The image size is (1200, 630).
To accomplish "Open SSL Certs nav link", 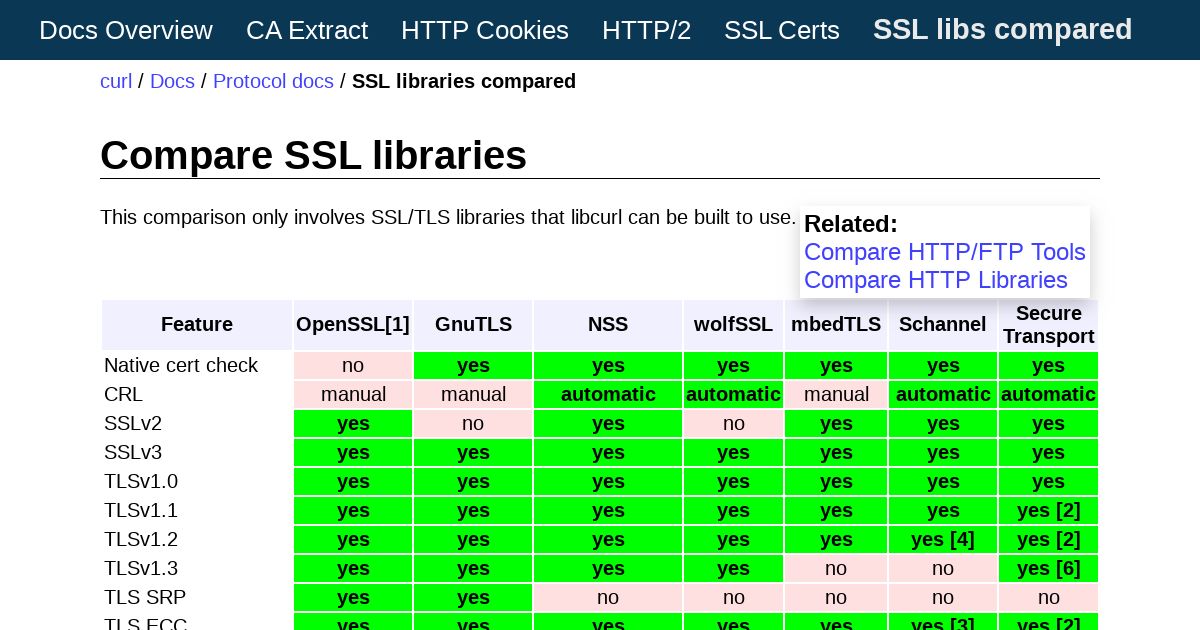I will coord(782,30).
